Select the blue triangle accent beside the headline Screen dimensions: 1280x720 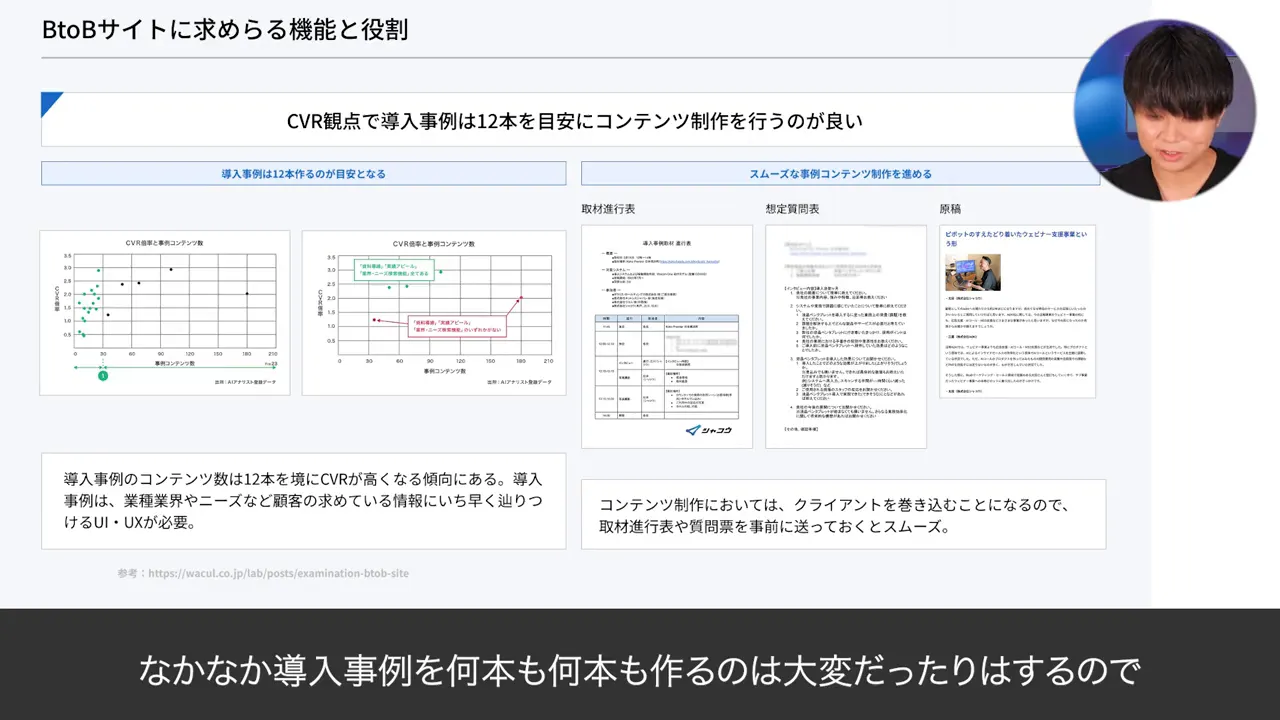(49, 103)
